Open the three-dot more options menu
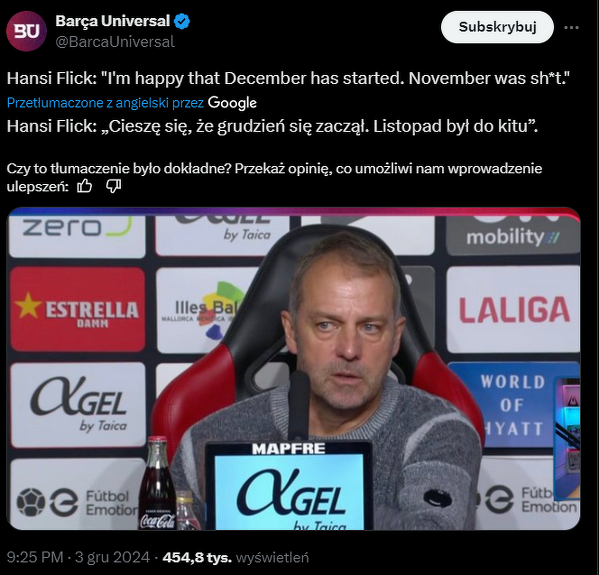Image resolution: width=599 pixels, height=575 pixels. pyautogui.click(x=571, y=28)
